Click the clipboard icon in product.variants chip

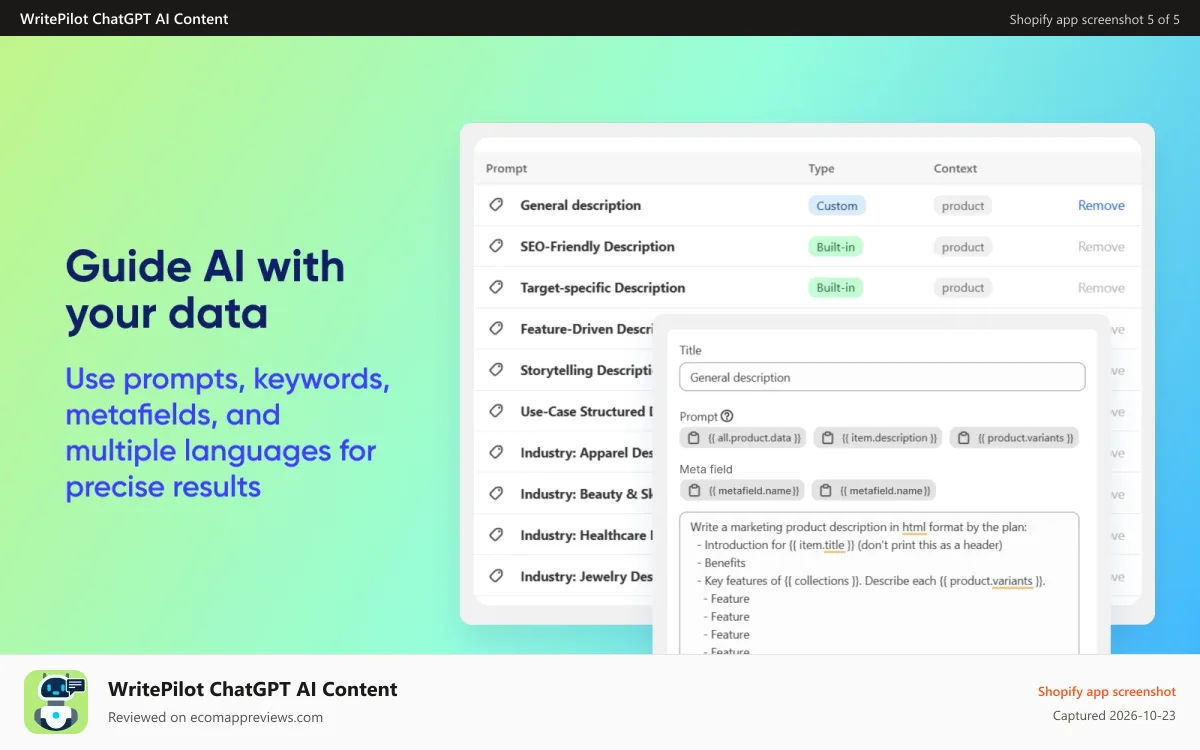[x=964, y=438]
